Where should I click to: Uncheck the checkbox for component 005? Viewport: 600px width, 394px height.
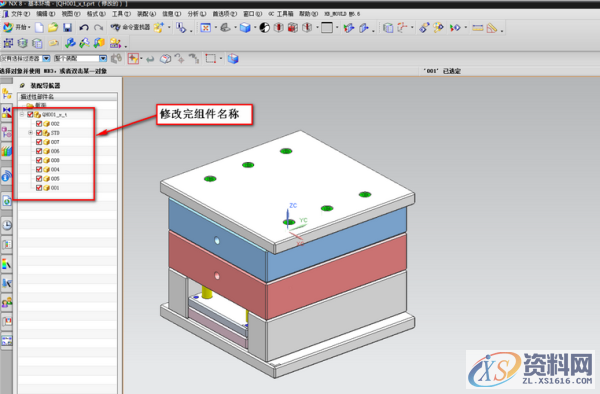point(39,179)
